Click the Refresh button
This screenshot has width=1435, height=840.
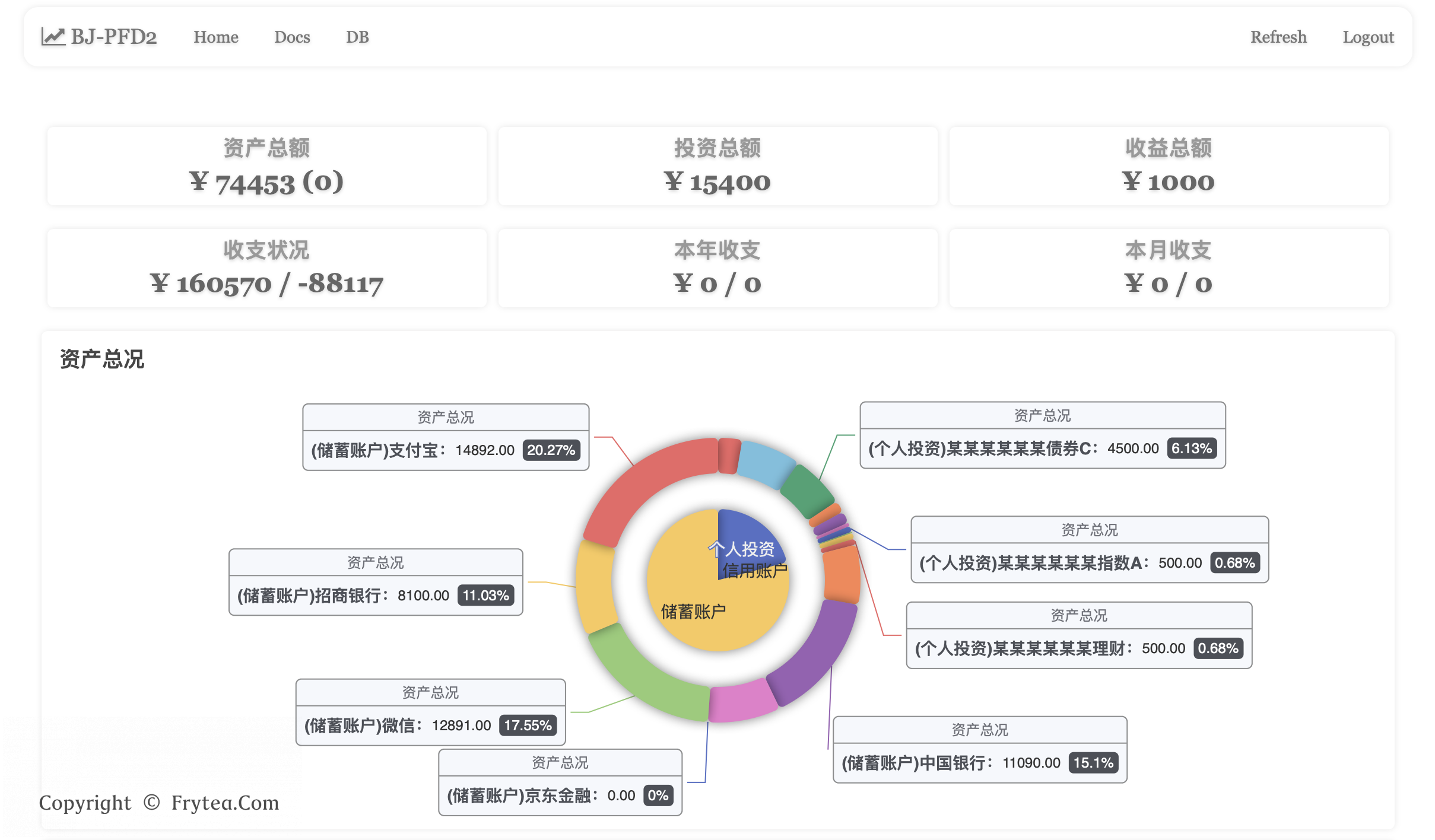tap(1278, 37)
